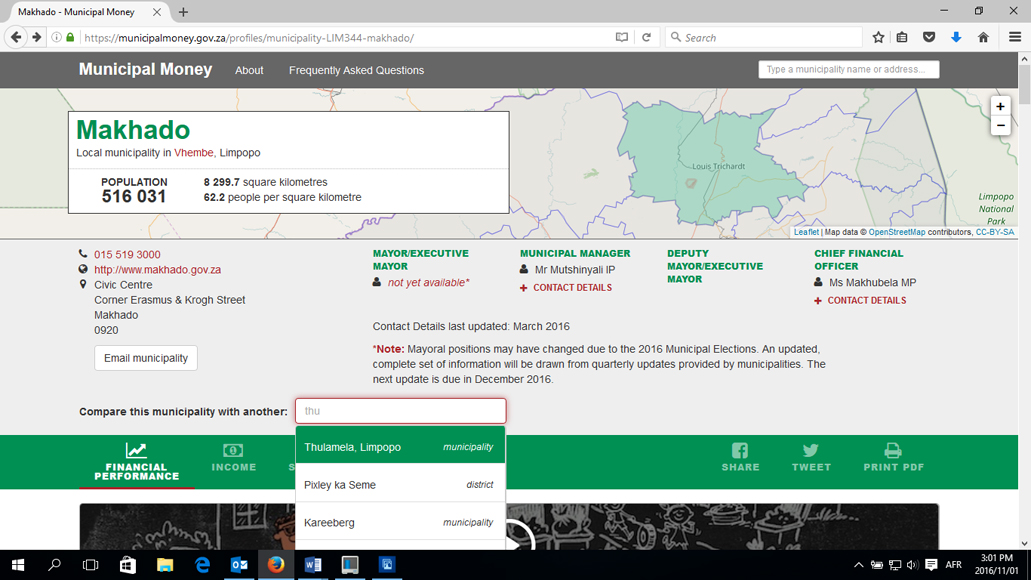
Task: Open the http://www.makhado.gov.za website link
Action: pos(157,270)
